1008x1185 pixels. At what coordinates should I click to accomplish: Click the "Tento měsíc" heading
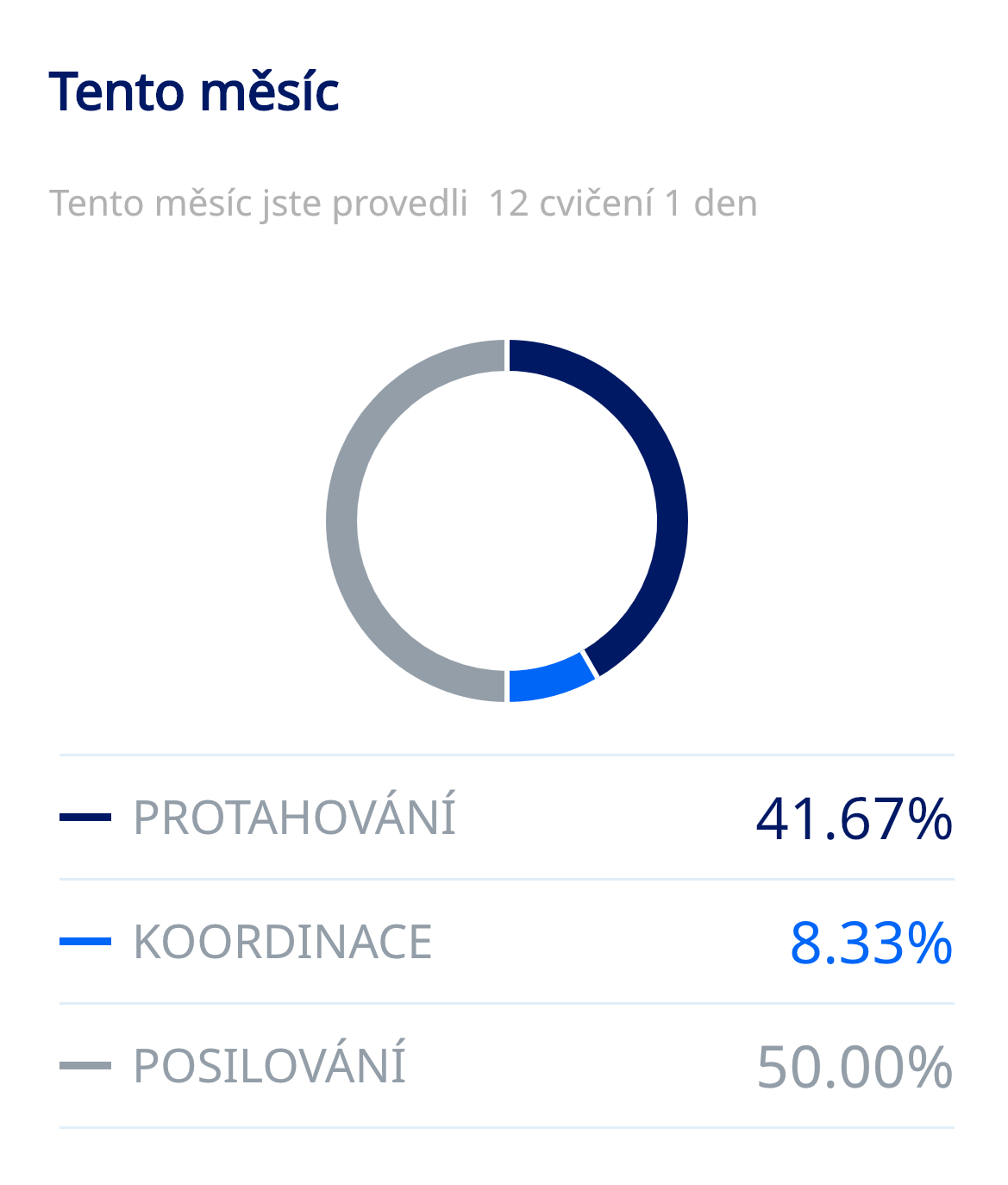(x=194, y=91)
